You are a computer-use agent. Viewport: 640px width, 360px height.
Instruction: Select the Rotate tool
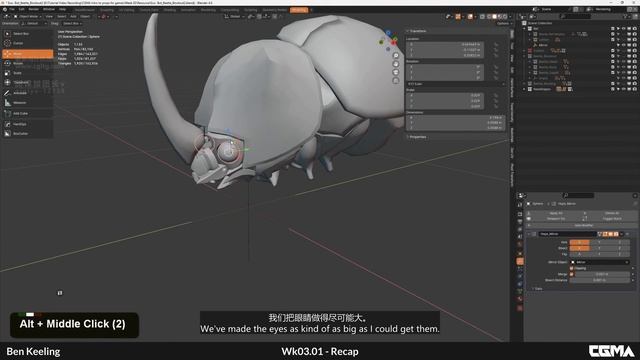(27, 64)
